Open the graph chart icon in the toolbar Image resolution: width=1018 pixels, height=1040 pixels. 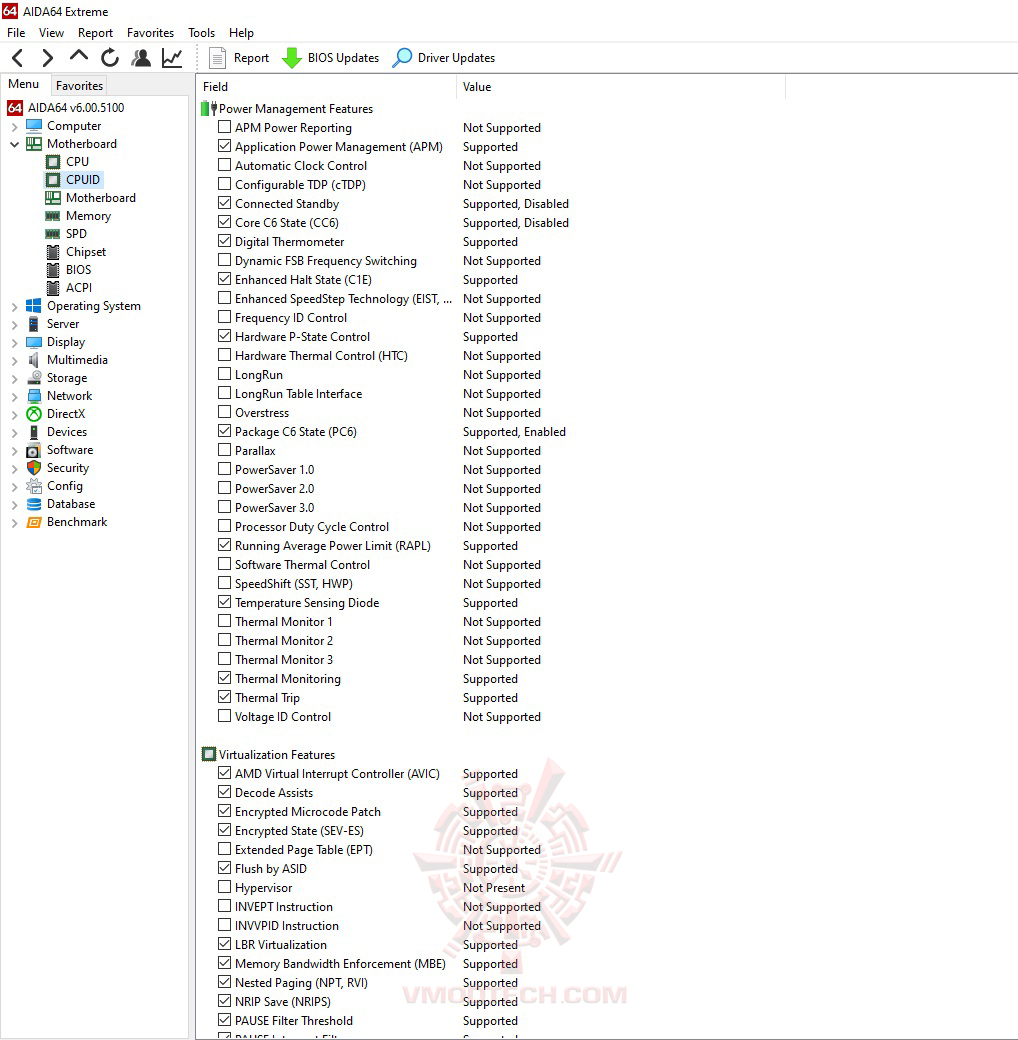click(172, 58)
